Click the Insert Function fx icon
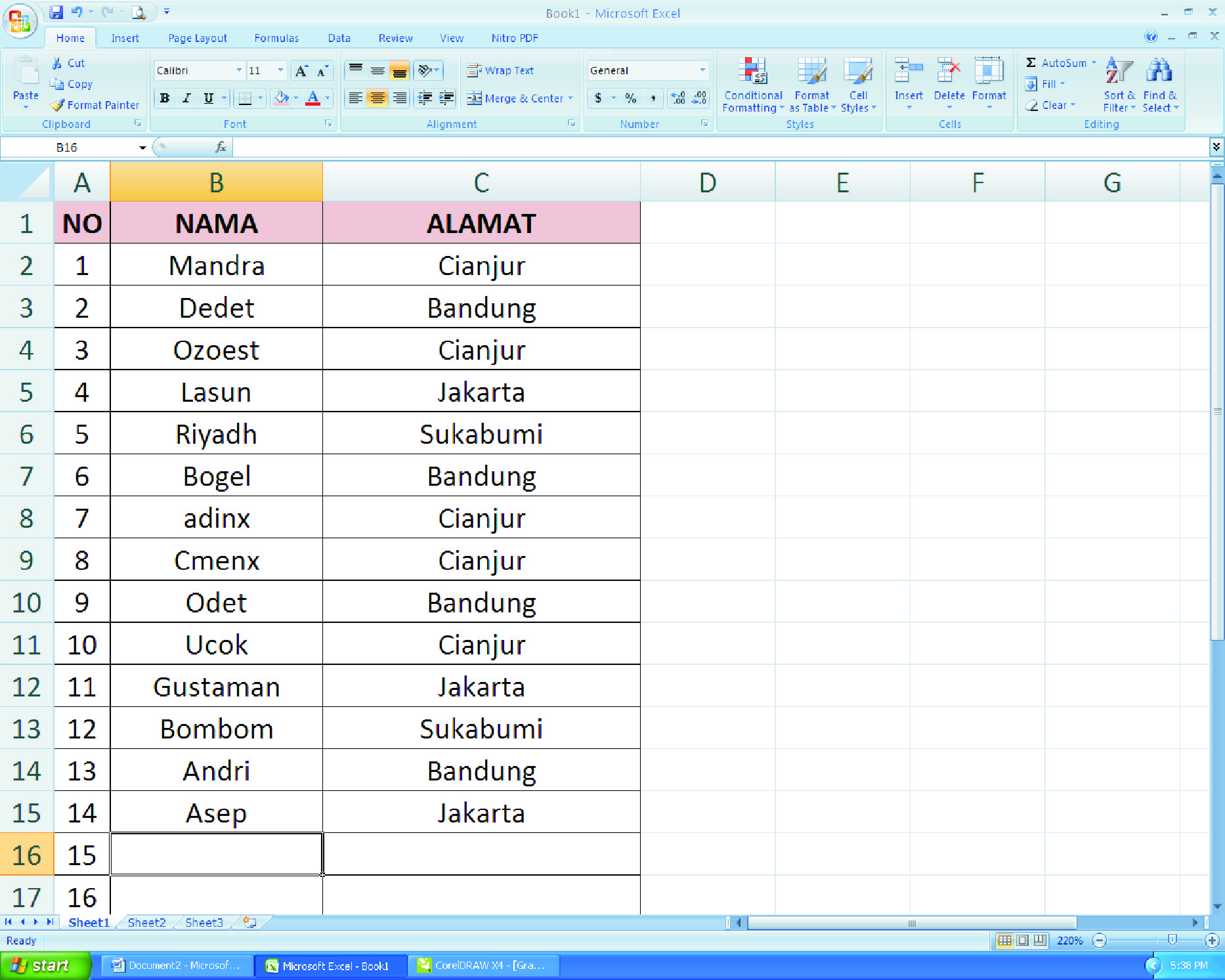Viewport: 1225px width, 980px height. coord(221,147)
